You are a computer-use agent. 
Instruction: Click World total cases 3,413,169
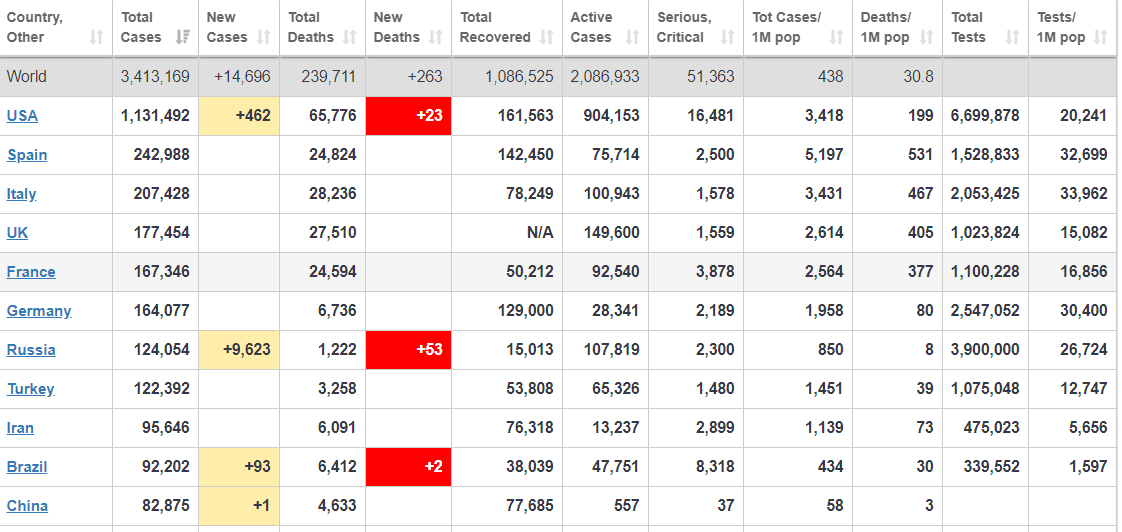(155, 77)
